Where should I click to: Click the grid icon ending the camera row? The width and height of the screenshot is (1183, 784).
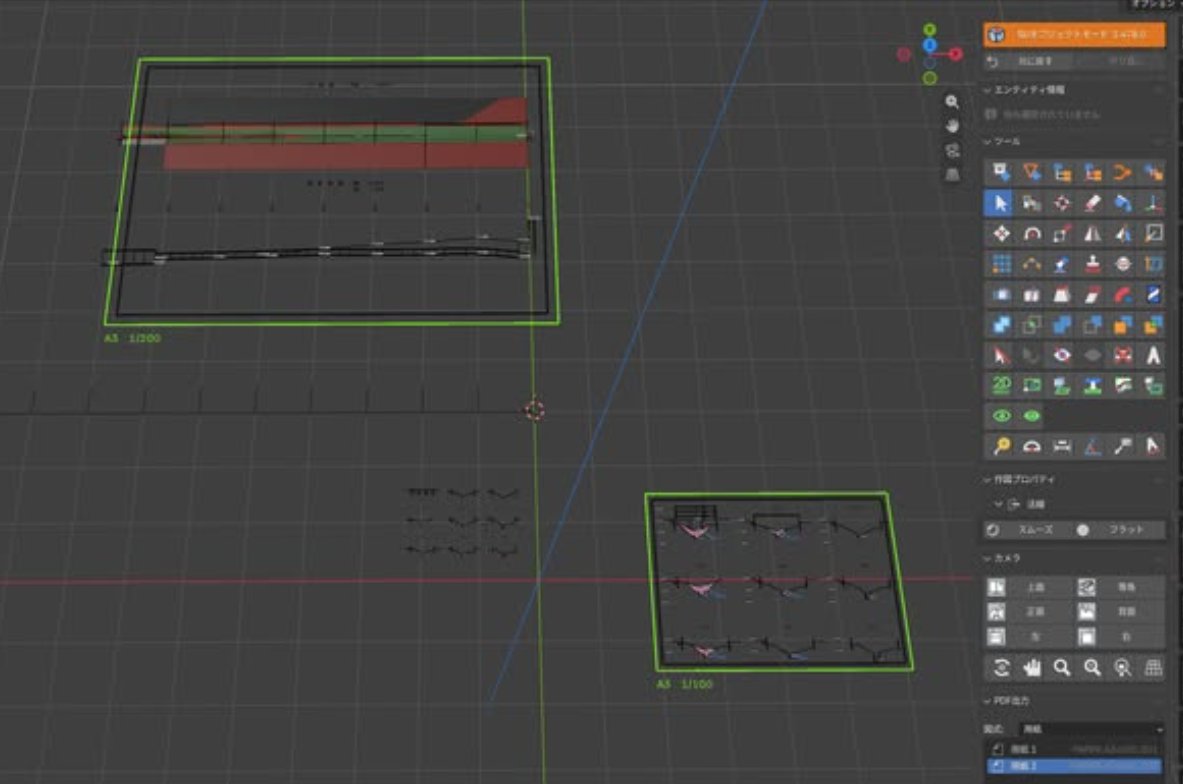point(1153,668)
